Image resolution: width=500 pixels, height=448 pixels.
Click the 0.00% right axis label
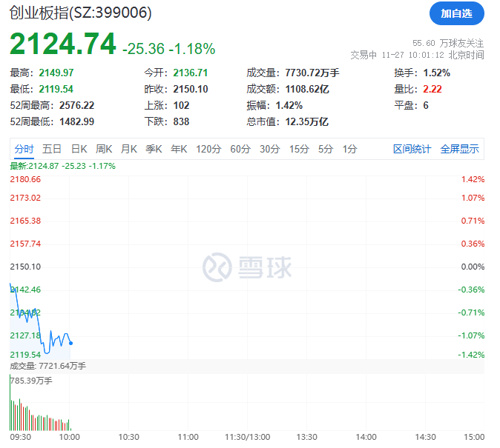(472, 267)
